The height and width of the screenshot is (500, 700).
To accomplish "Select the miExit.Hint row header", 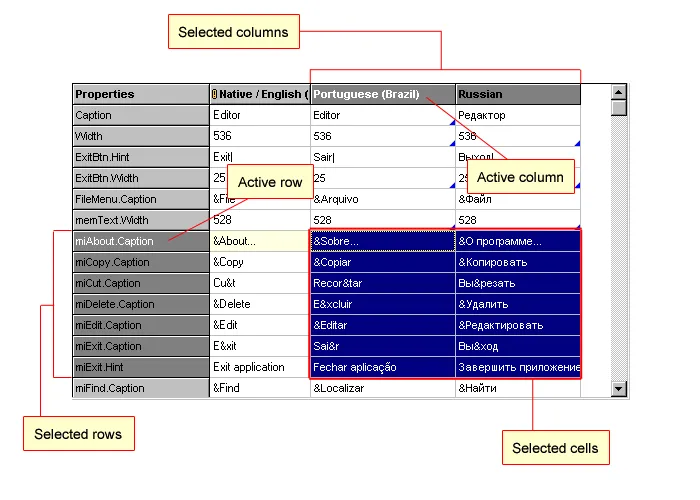I will (x=140, y=367).
